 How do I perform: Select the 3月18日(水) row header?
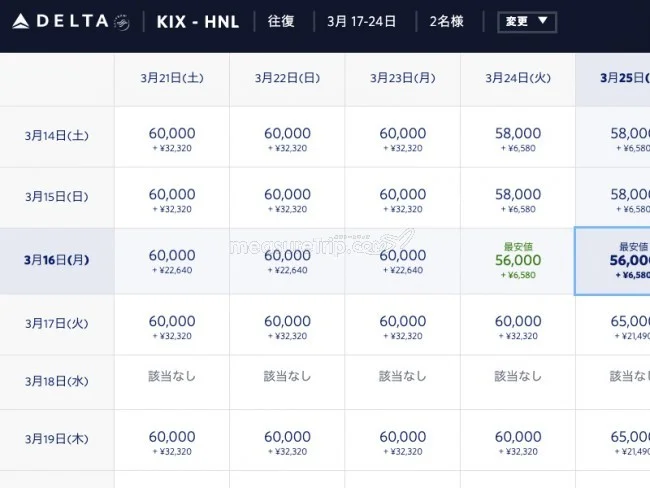(57, 383)
